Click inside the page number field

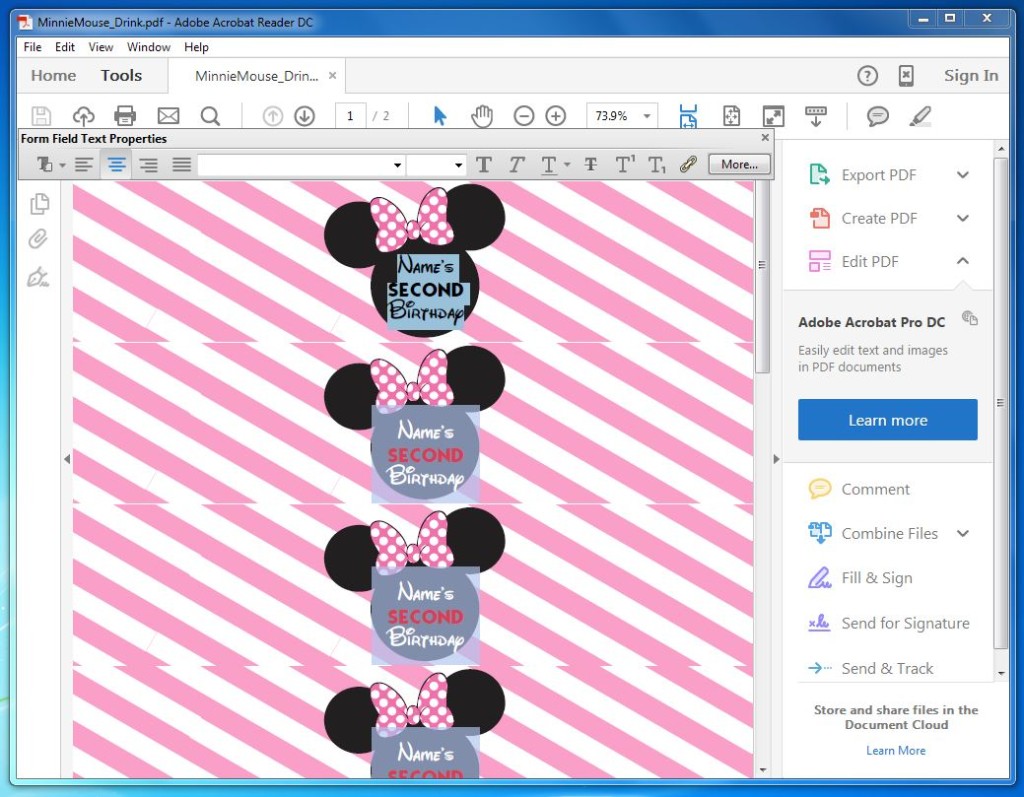pyautogui.click(x=350, y=115)
